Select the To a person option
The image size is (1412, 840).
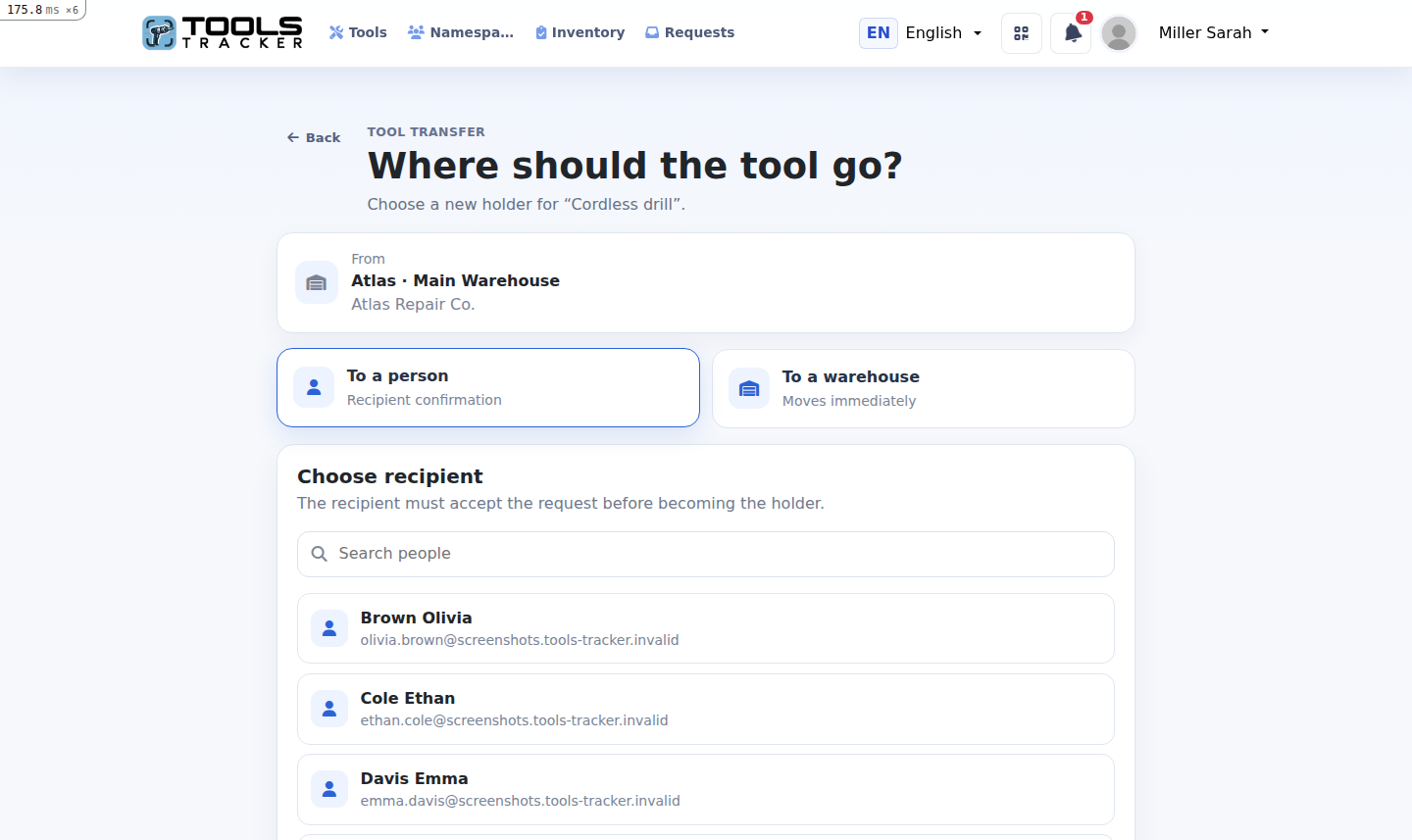coord(488,387)
